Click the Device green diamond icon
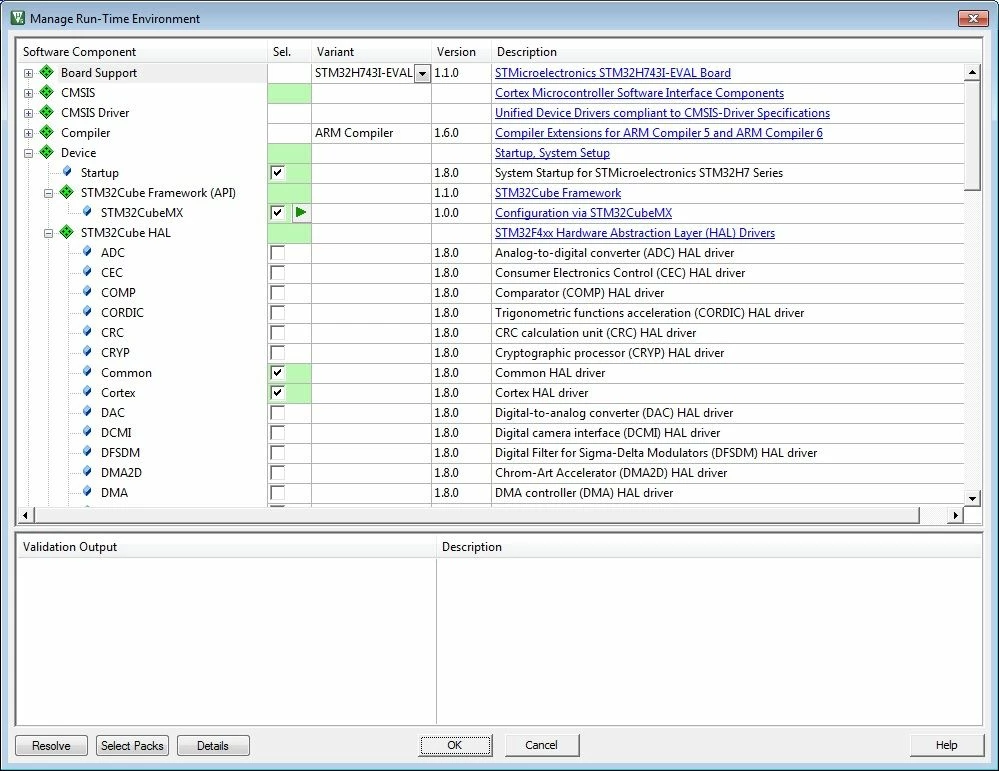The height and width of the screenshot is (771, 999). [47, 152]
